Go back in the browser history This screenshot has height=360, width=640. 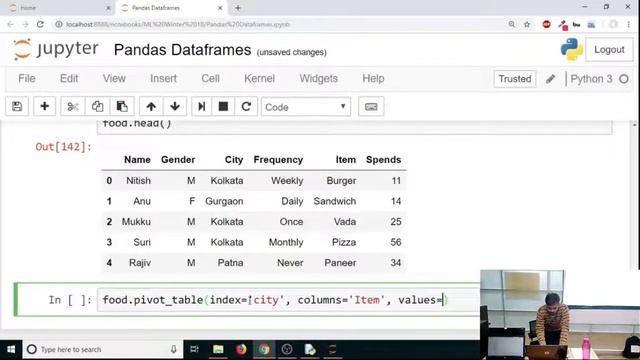pos(11,24)
